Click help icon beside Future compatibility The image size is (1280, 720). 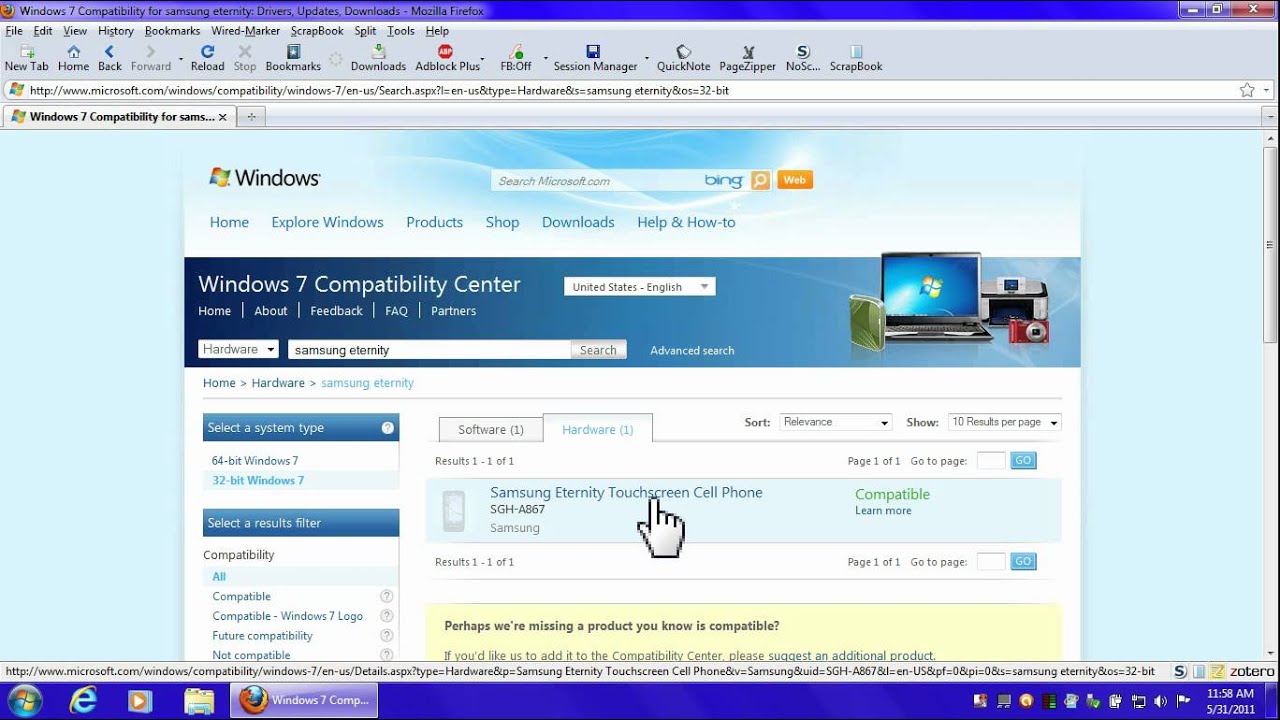click(386, 636)
